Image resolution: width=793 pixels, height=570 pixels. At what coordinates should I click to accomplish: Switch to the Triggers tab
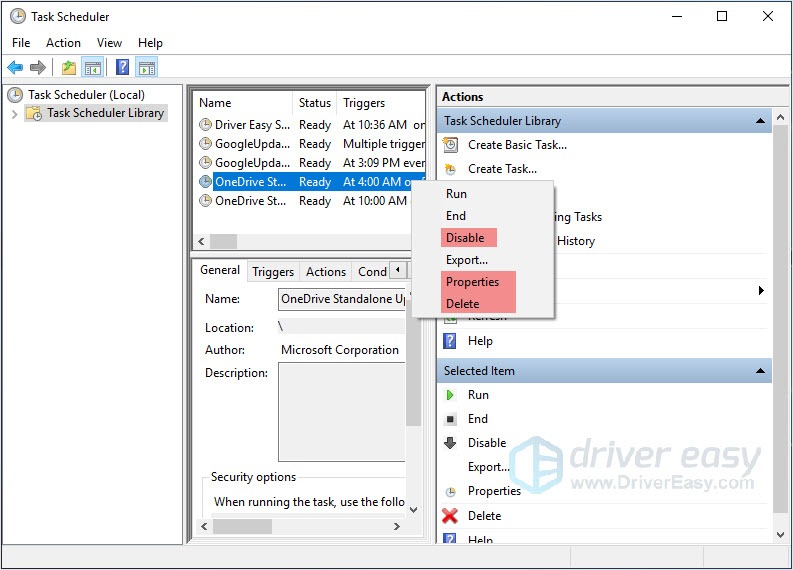tap(273, 272)
